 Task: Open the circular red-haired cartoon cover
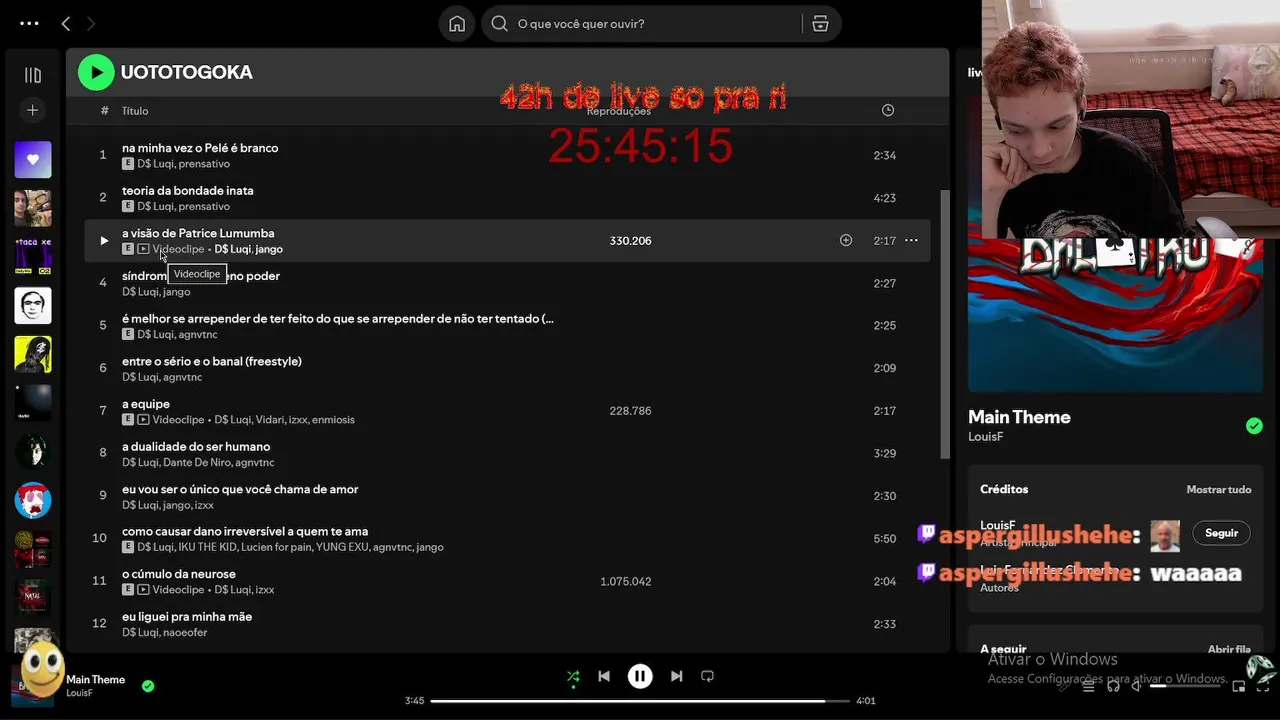[x=33, y=500]
